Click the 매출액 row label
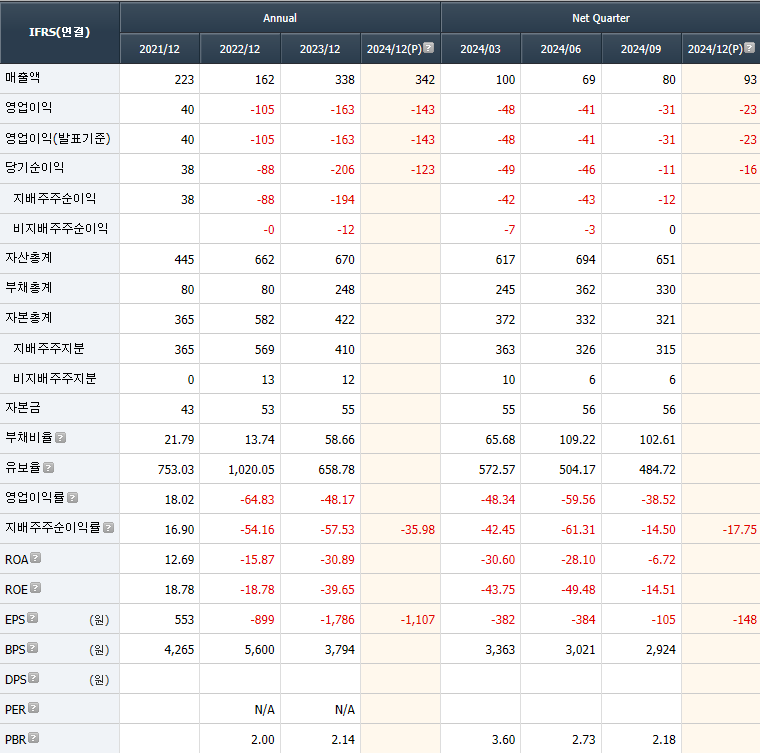 tap(23, 78)
